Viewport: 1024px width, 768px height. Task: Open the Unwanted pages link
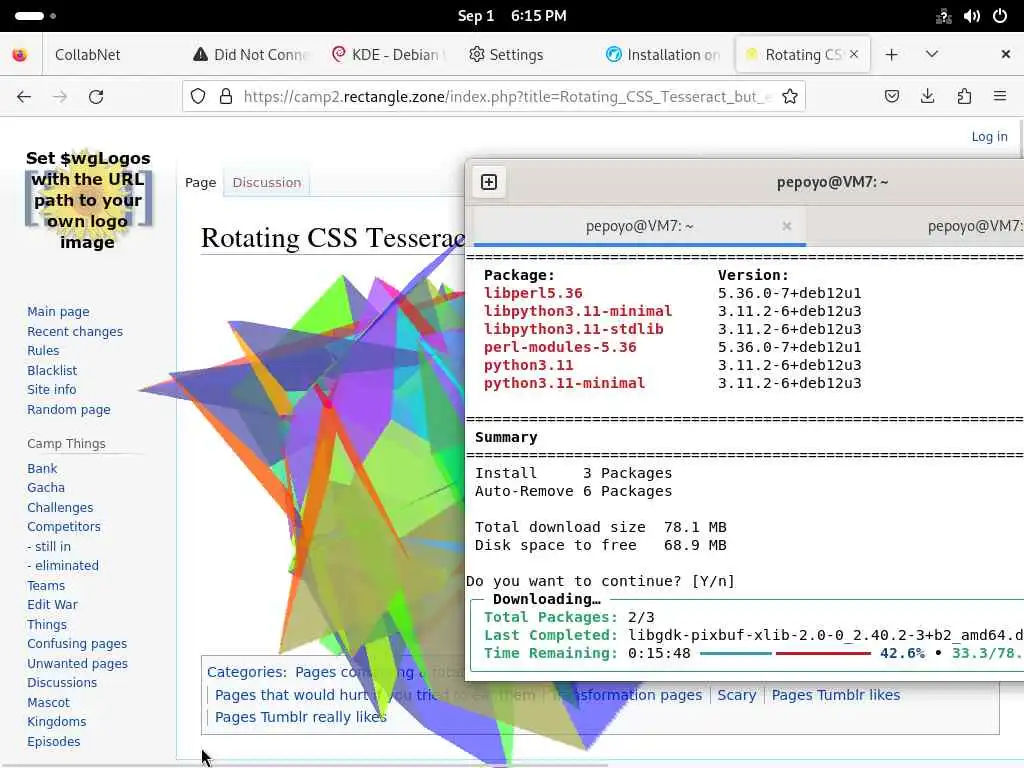(x=77, y=664)
